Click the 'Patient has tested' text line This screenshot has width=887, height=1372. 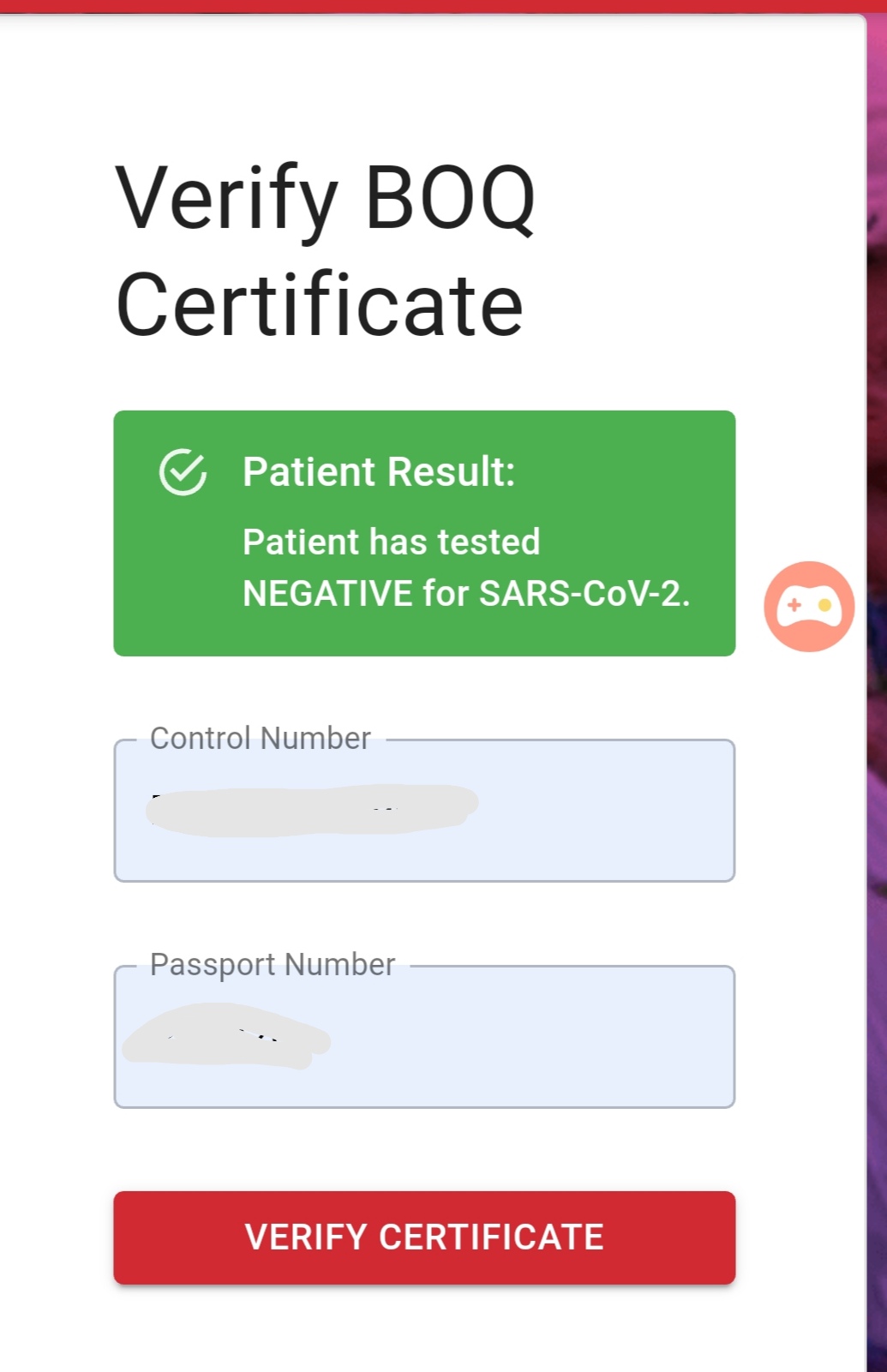(391, 542)
